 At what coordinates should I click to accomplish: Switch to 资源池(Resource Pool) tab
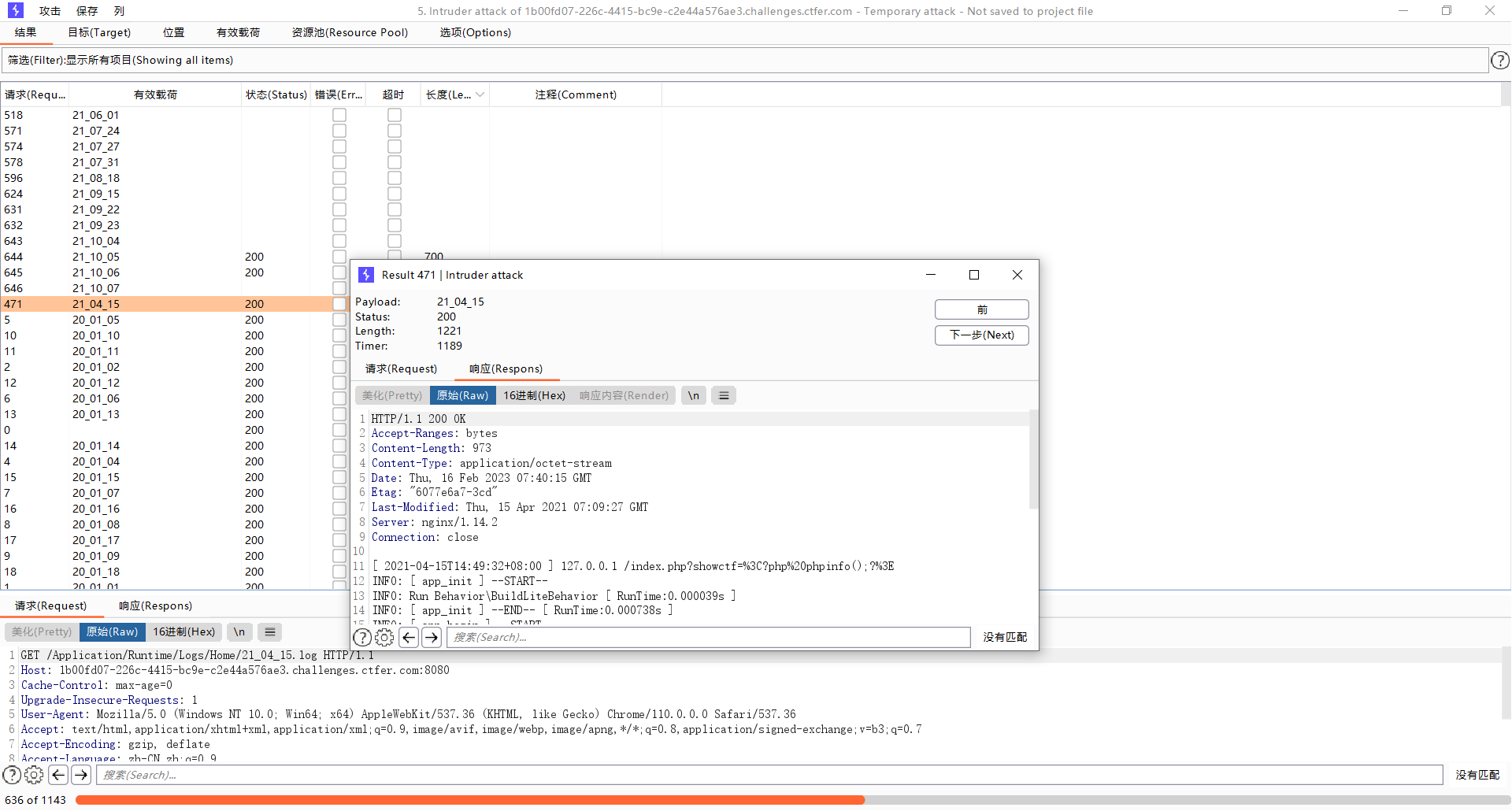[350, 32]
